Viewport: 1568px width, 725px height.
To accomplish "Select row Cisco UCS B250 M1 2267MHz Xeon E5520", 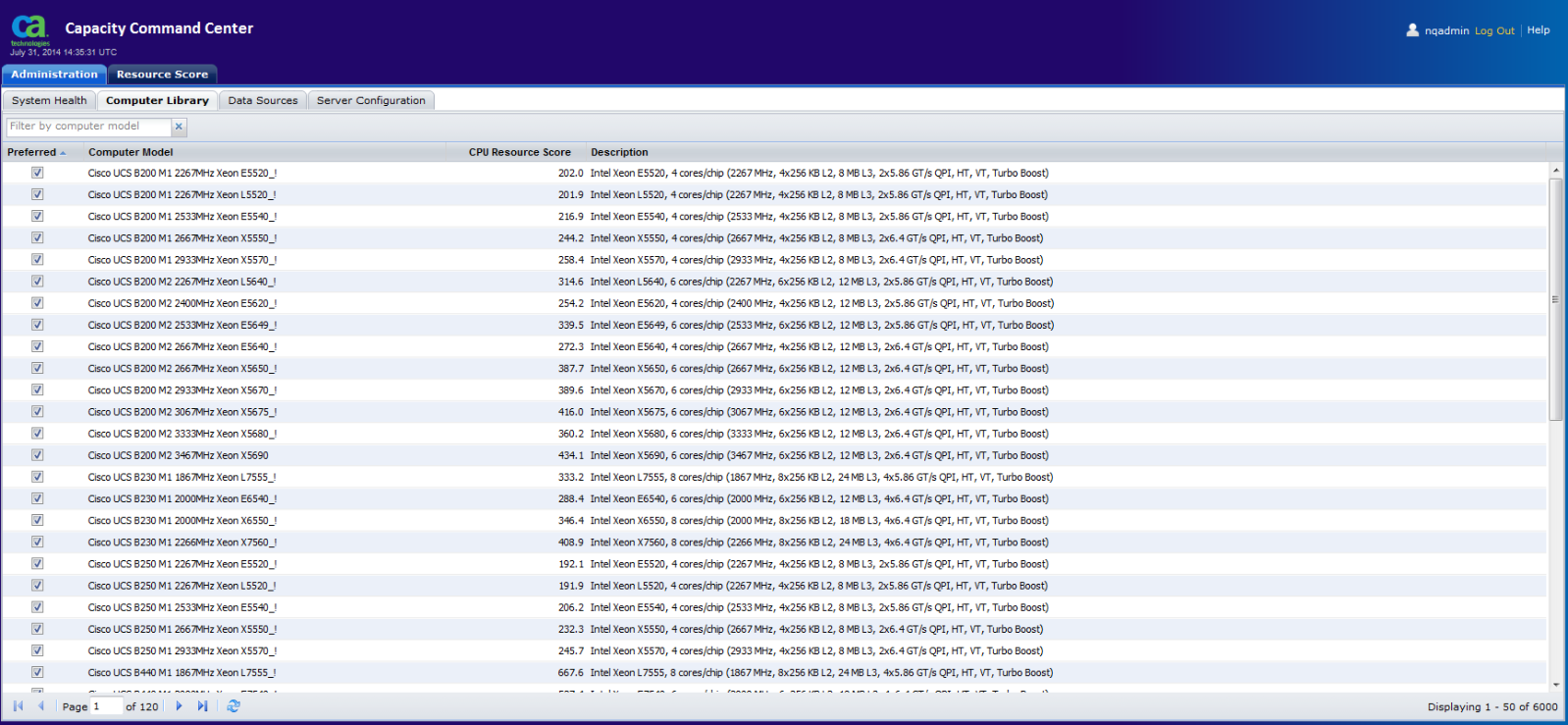I will pyautogui.click(x=774, y=564).
